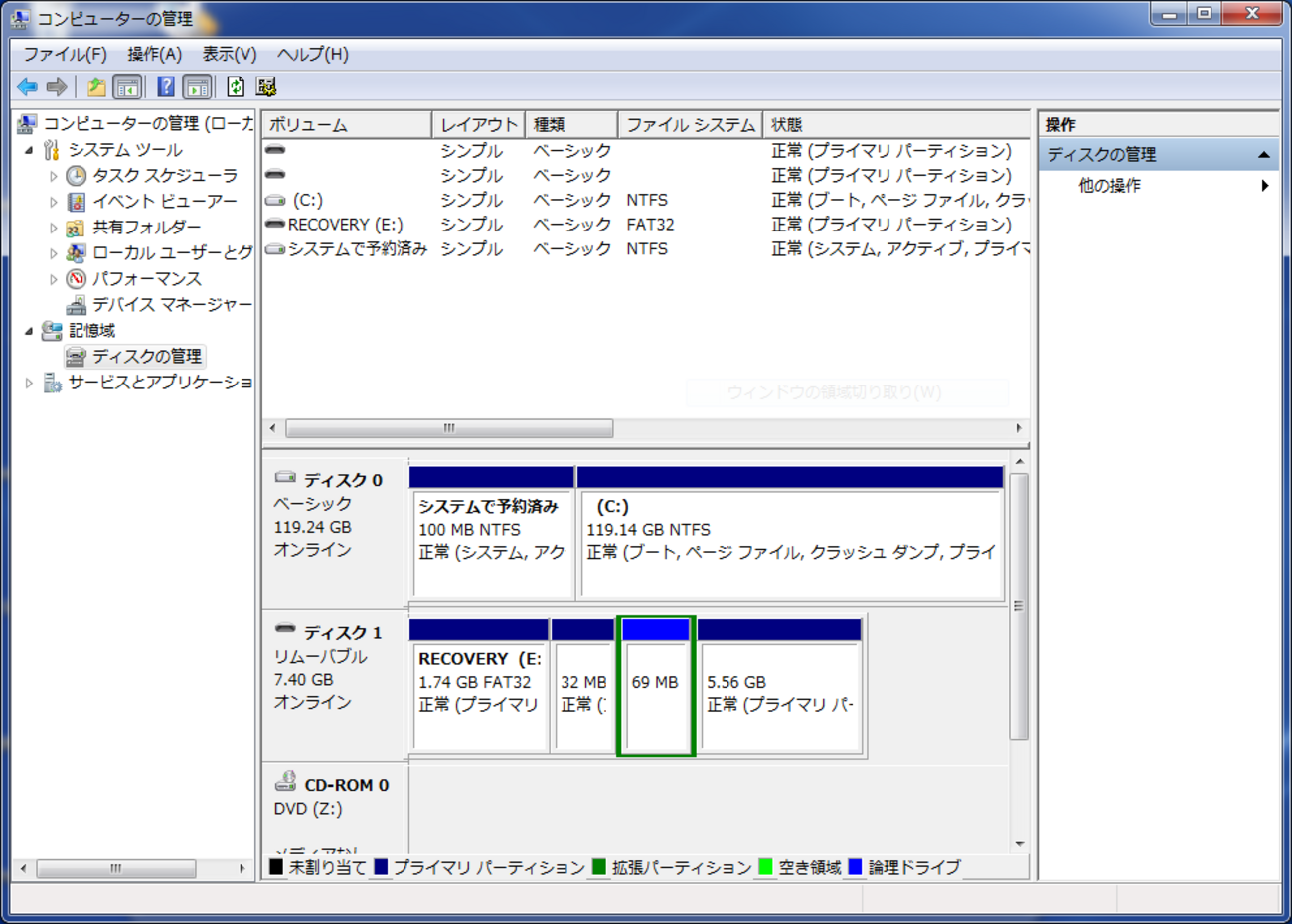Click the Up one level folder icon
Viewport: 1292px width, 924px height.
96,87
